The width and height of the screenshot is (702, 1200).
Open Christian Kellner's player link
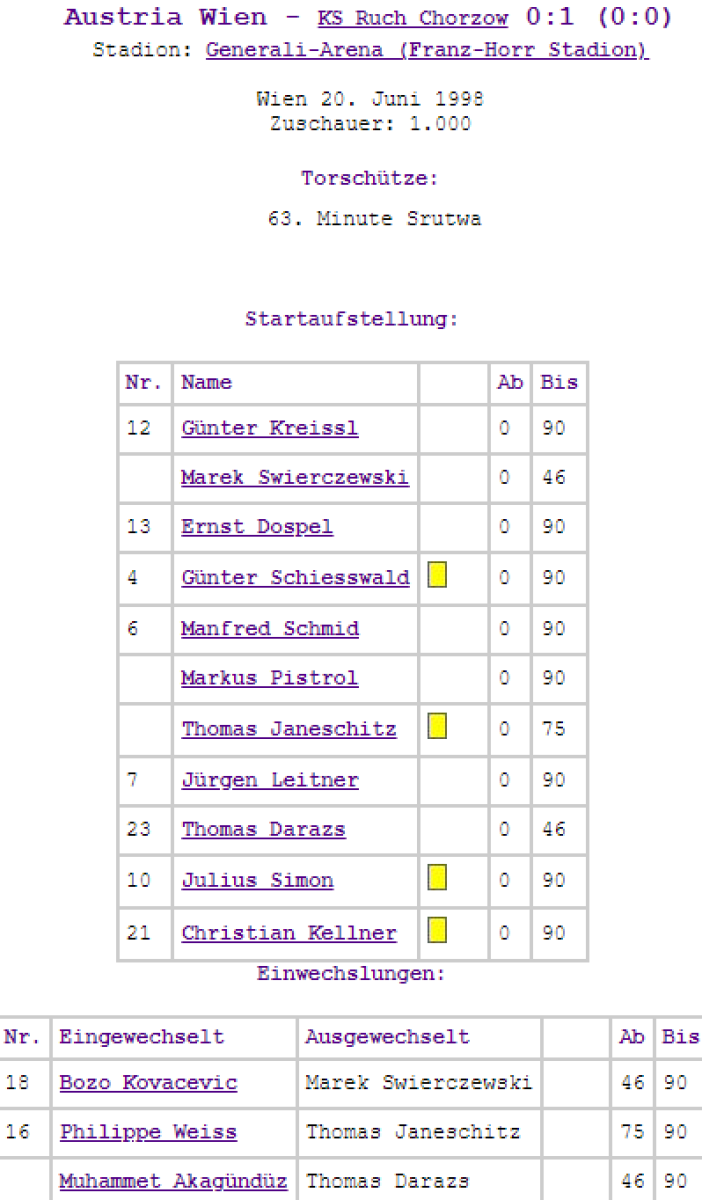[x=289, y=934]
